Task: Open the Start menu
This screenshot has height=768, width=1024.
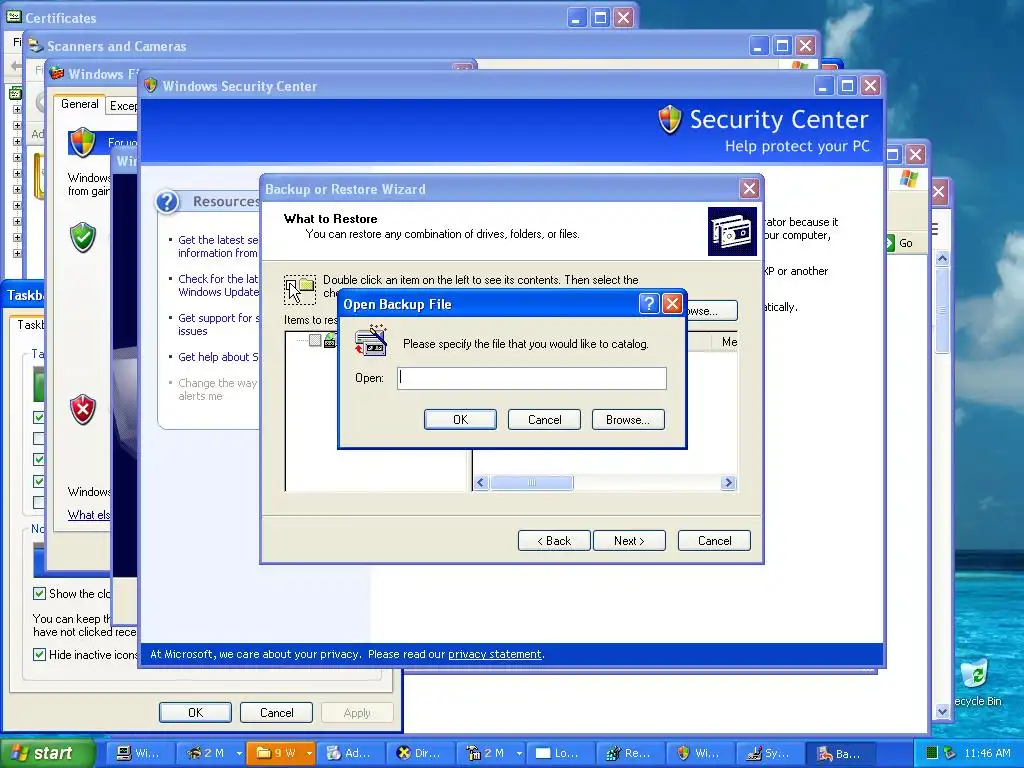Action: [x=47, y=753]
